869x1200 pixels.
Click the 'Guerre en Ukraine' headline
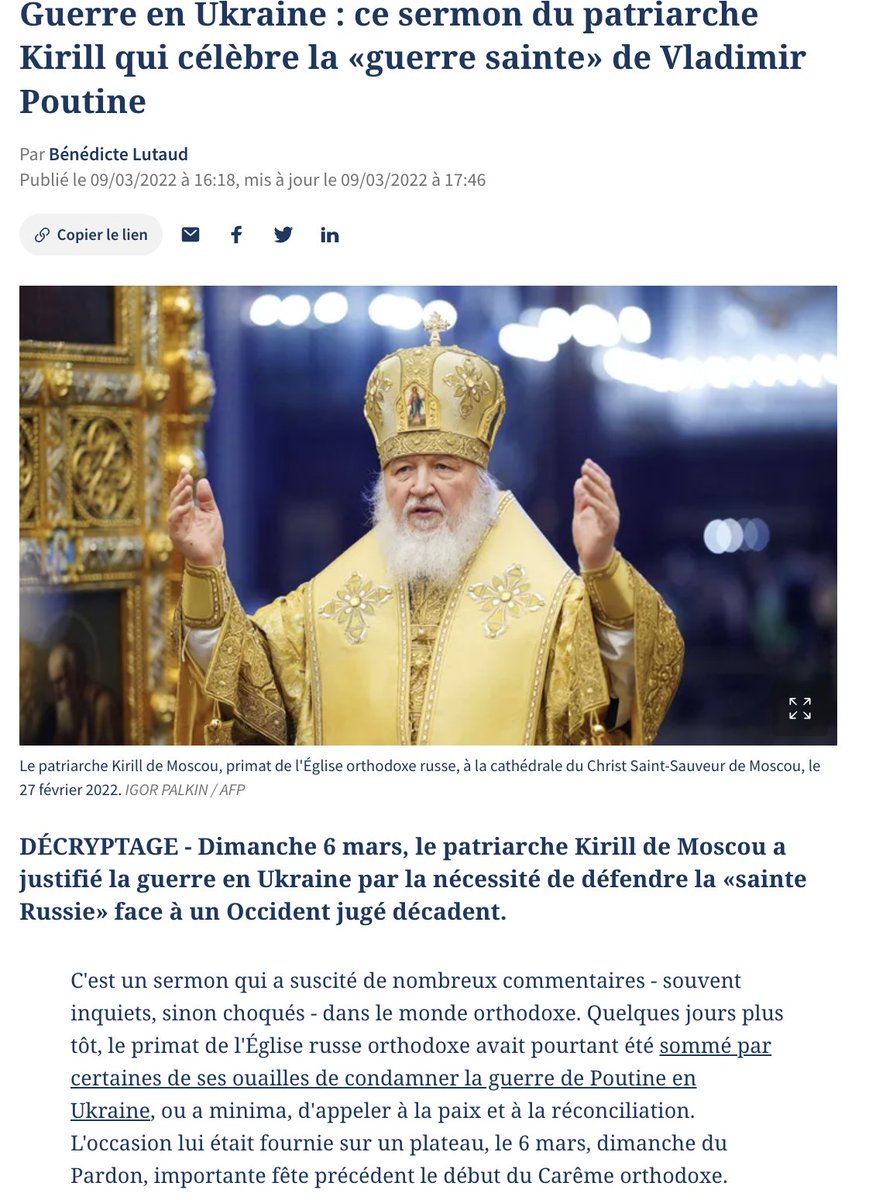point(413,58)
